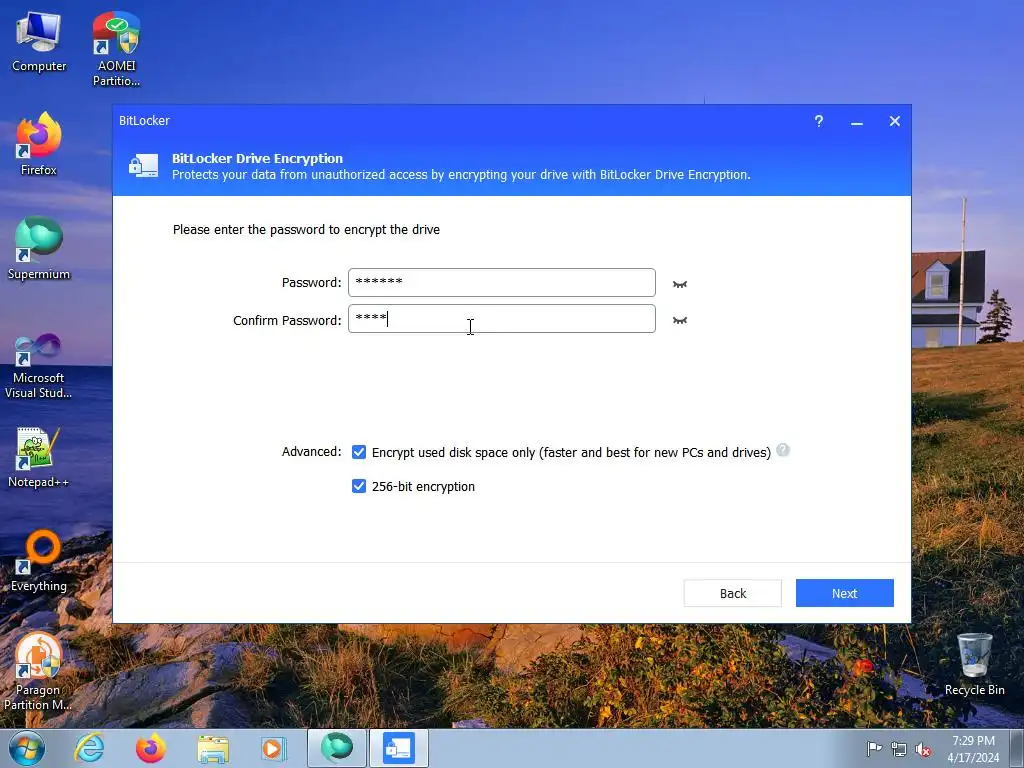
Task: Click the Show desktop strip at taskbar end
Action: (1017, 748)
